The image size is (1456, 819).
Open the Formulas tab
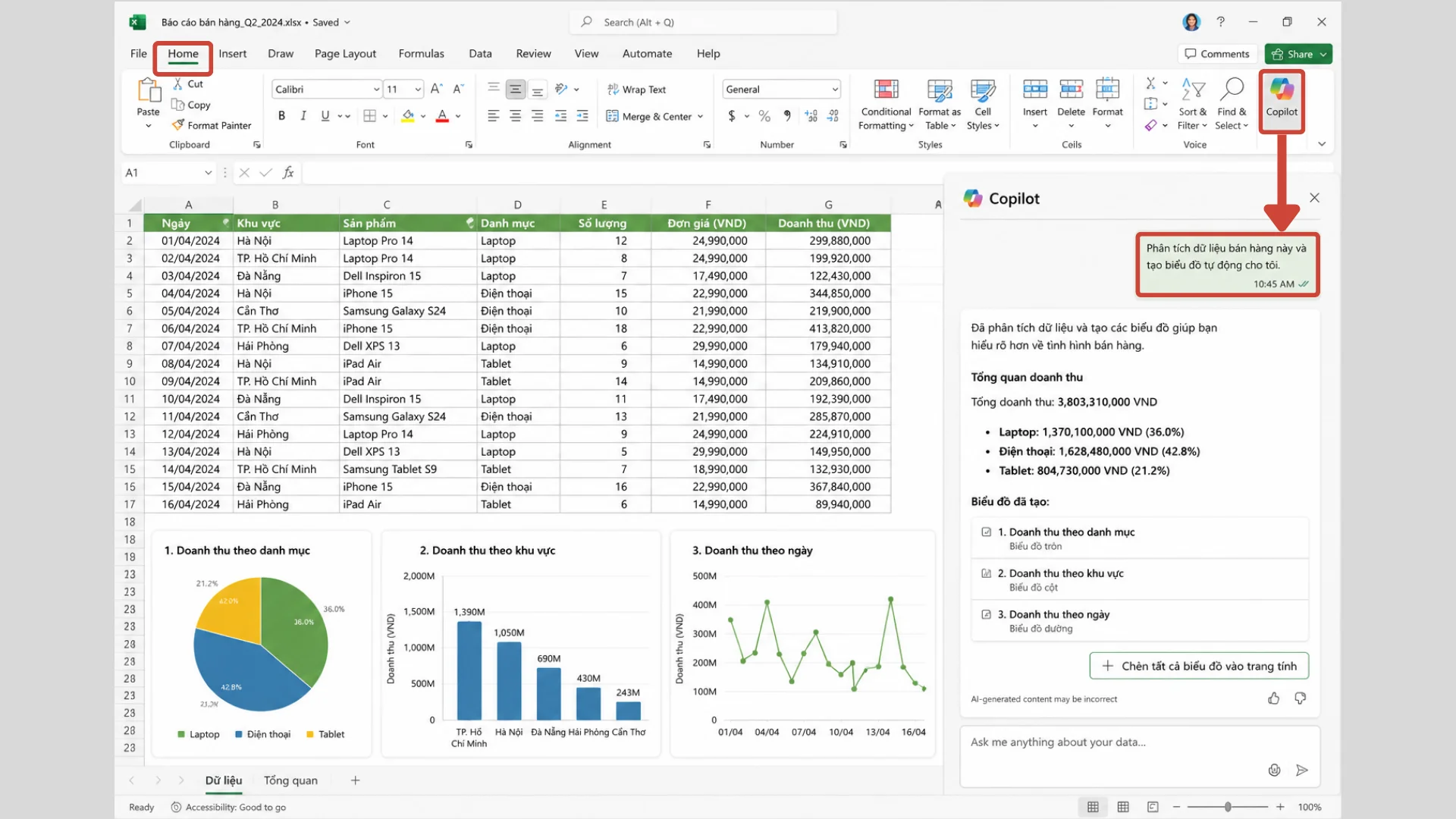(x=421, y=54)
